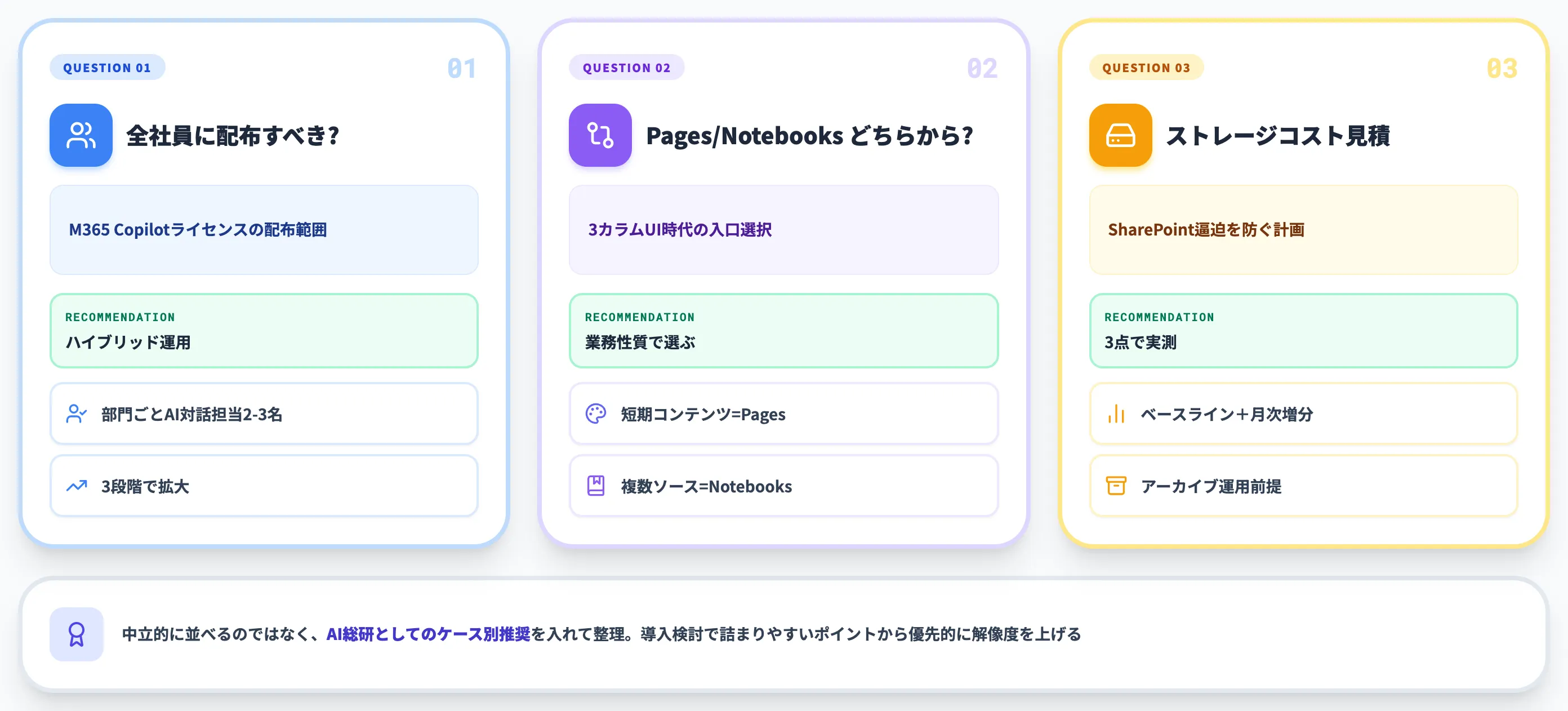Open the ハイブリッド運用 recommendation box
This screenshot has width=1568, height=711.
point(264,331)
